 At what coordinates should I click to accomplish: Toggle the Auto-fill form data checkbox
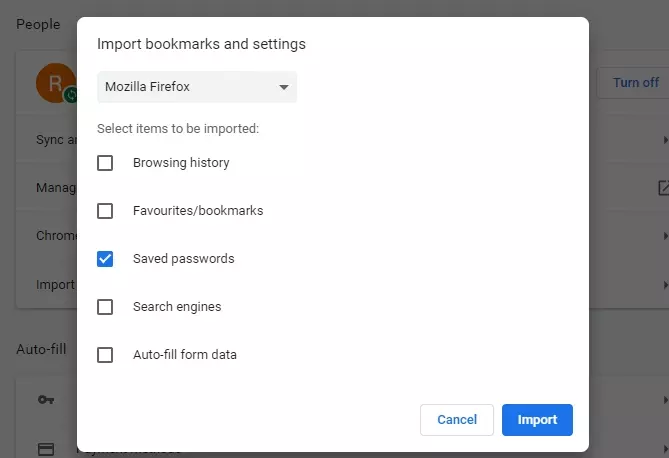pos(105,355)
